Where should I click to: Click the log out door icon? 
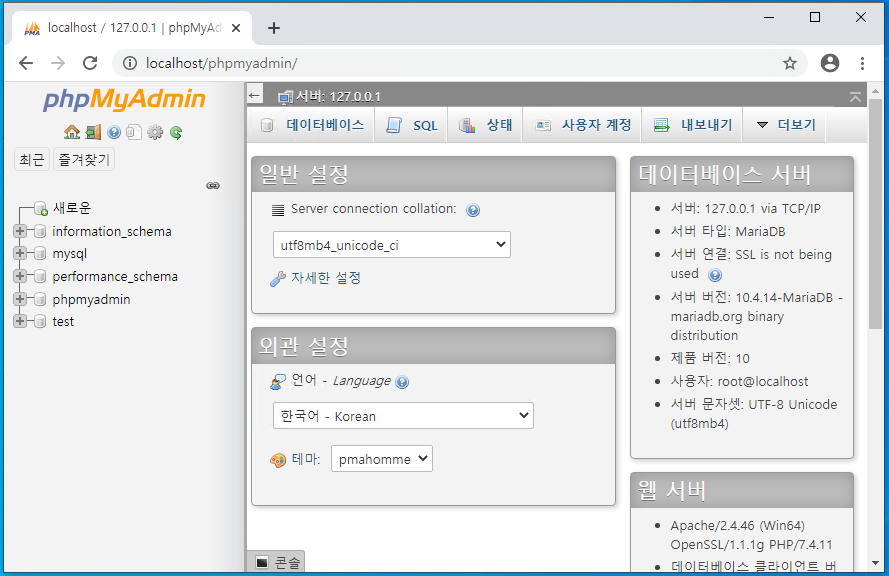pyautogui.click(x=93, y=132)
